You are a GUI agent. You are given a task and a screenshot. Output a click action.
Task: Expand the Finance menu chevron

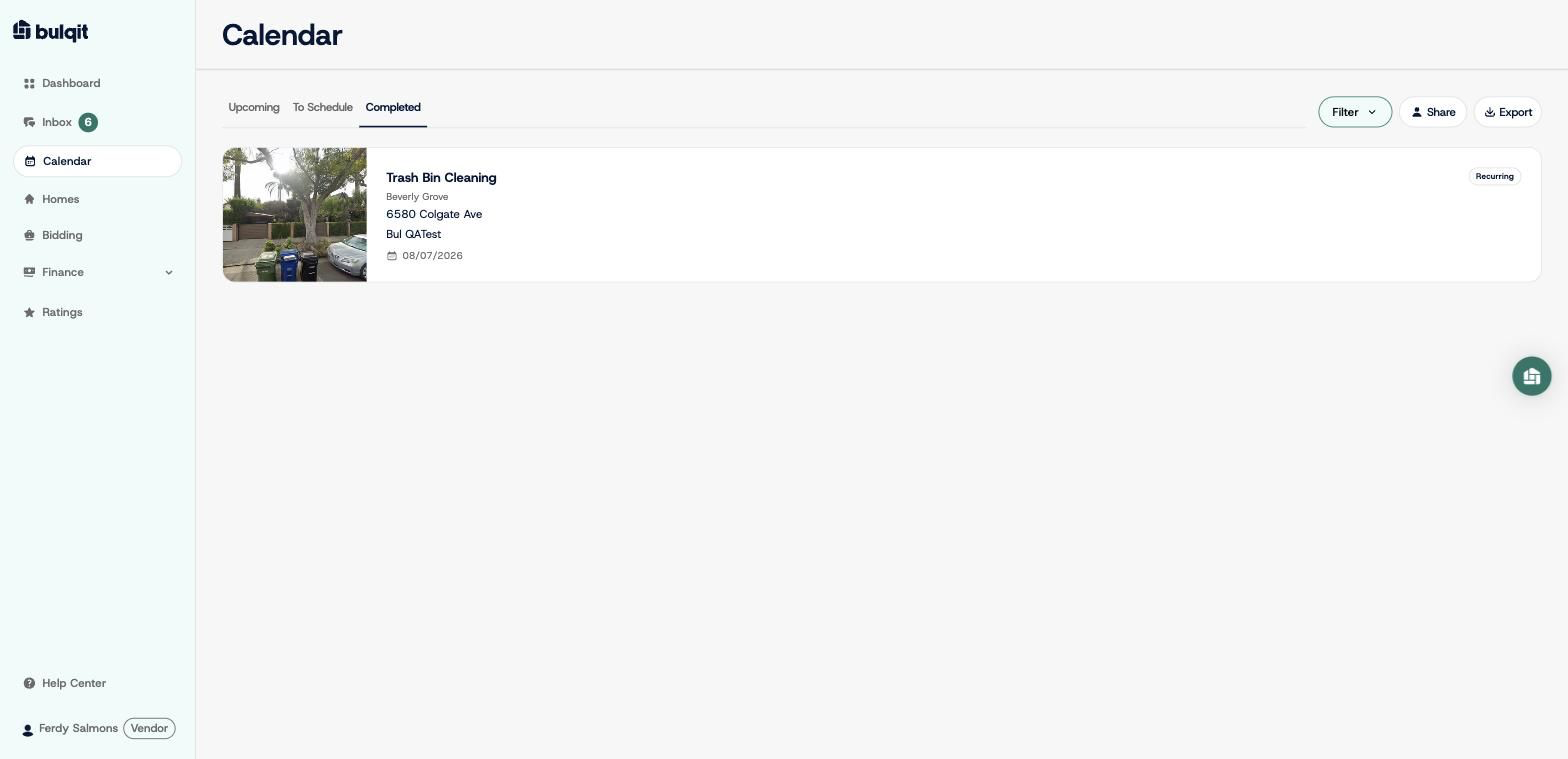168,272
